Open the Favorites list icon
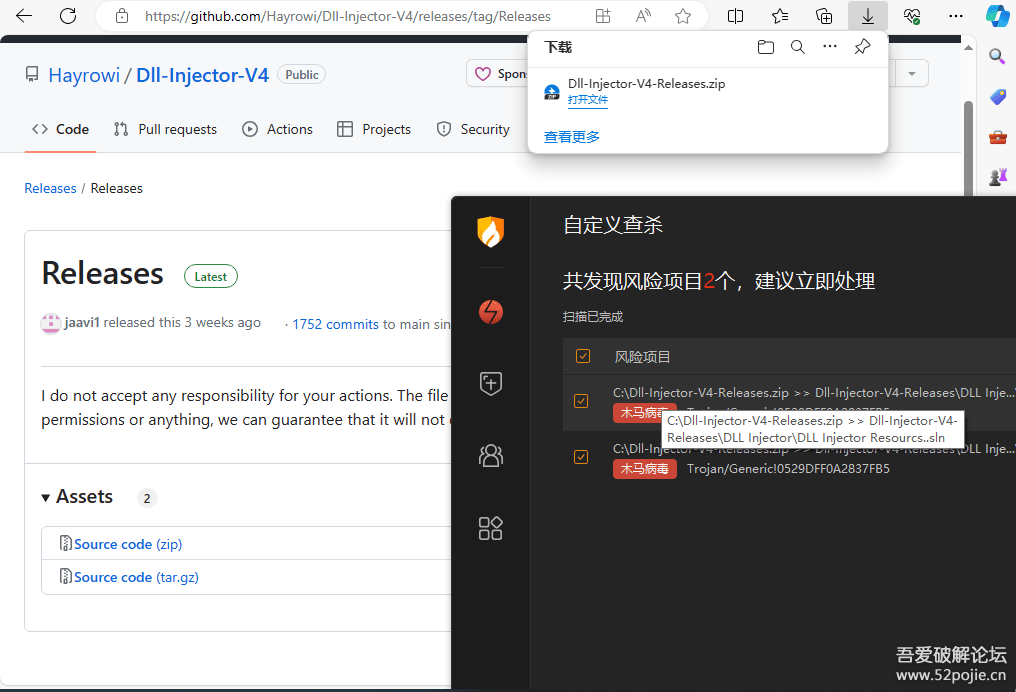The height and width of the screenshot is (692, 1016). coord(780,16)
